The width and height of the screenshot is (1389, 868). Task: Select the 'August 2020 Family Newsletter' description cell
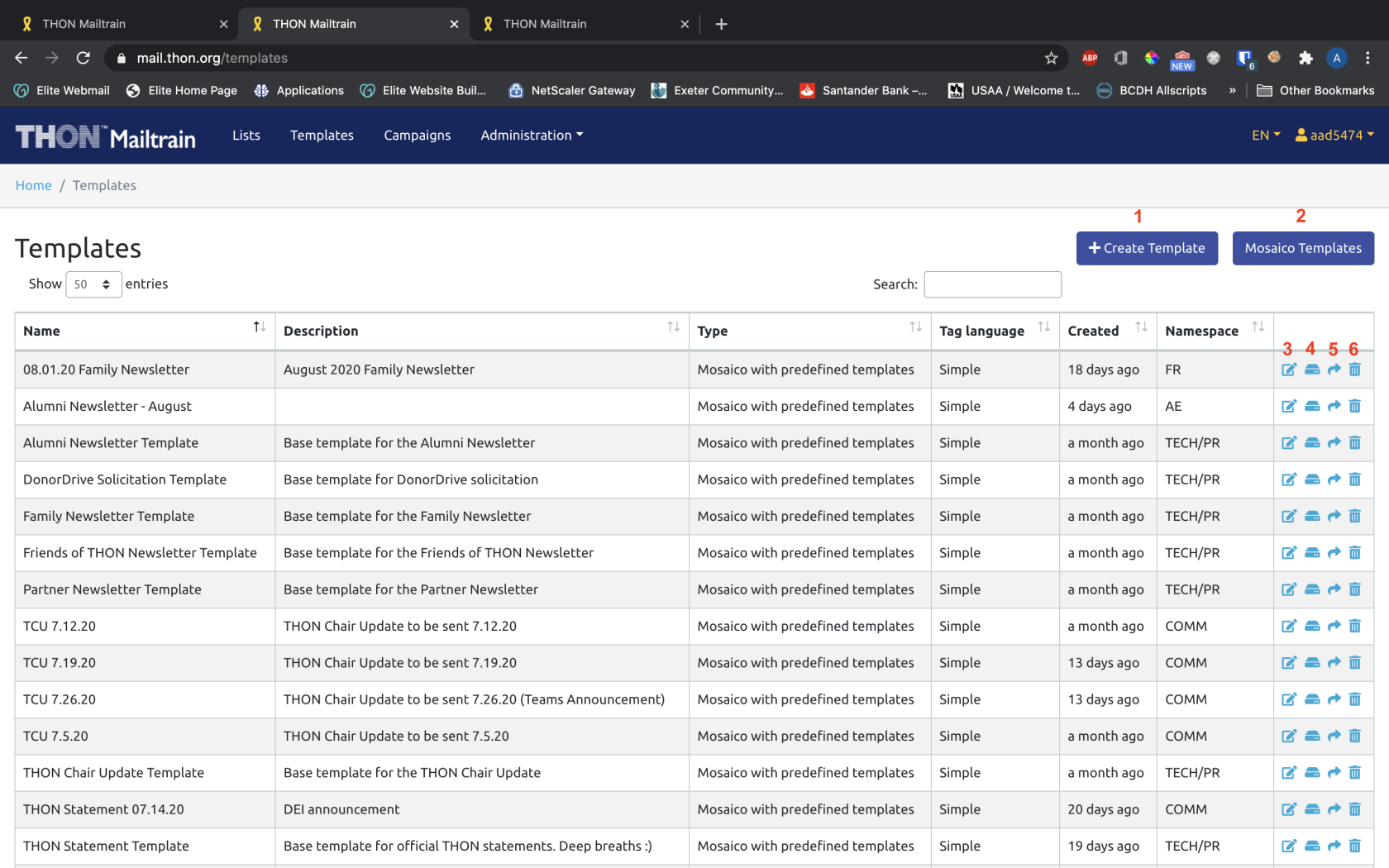point(482,370)
